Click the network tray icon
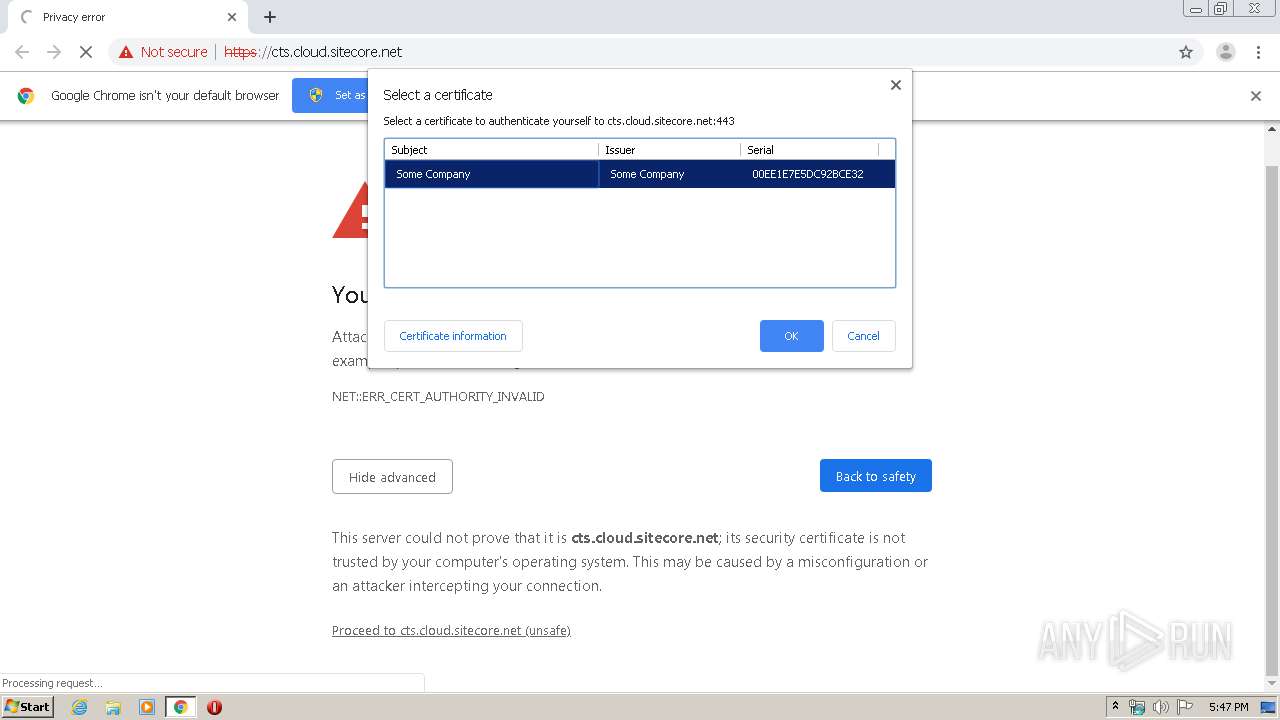 click(x=1137, y=707)
